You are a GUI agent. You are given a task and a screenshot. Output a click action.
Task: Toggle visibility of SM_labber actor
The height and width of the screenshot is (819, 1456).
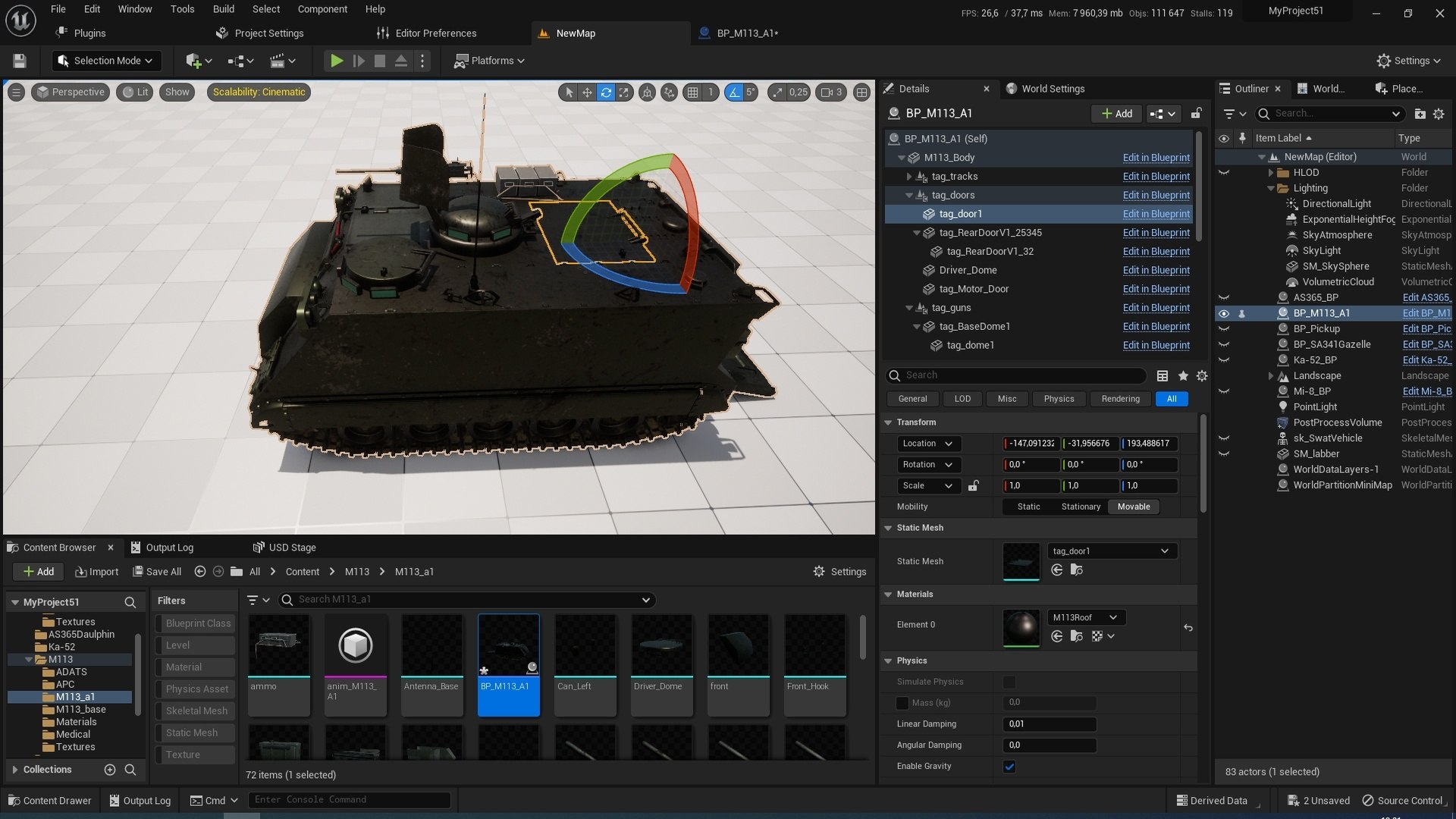pos(1223,454)
